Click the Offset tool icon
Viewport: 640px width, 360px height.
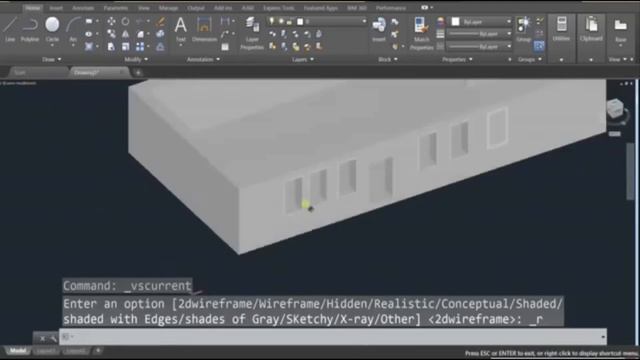click(x=160, y=47)
